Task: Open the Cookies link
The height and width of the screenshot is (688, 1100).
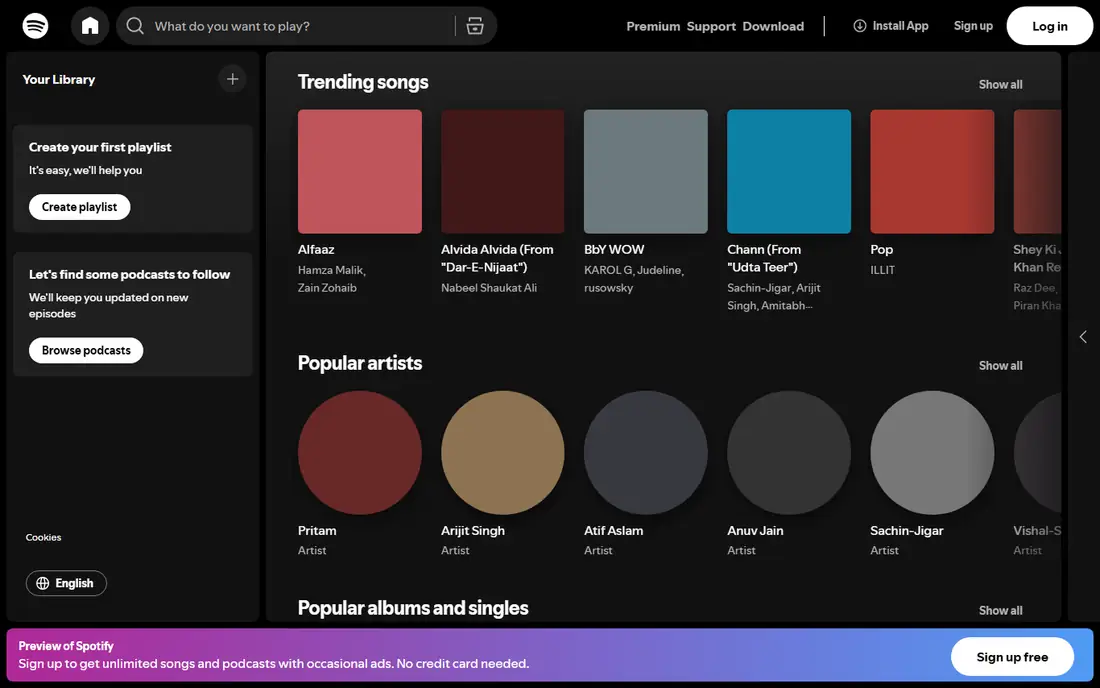Action: point(43,537)
